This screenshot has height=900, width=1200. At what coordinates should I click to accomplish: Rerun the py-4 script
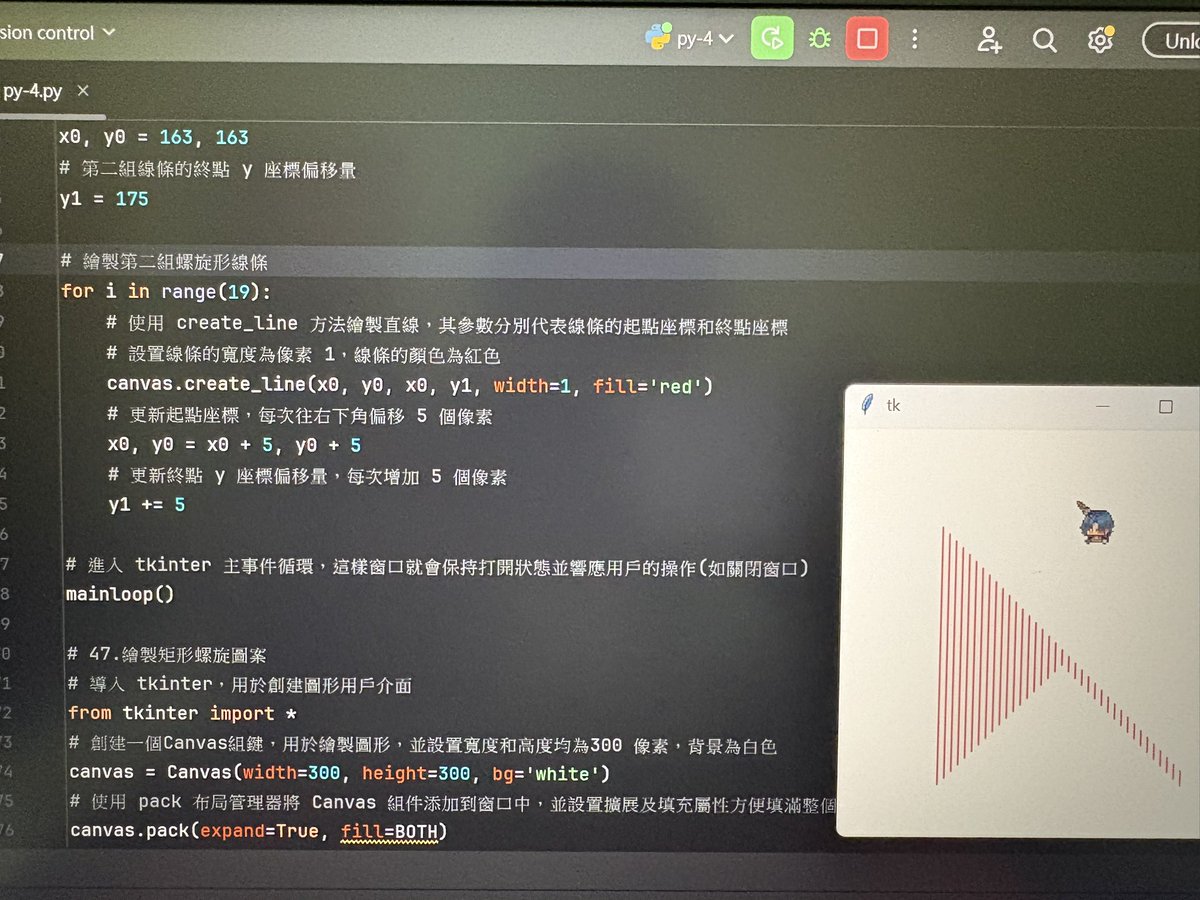pyautogui.click(x=772, y=38)
